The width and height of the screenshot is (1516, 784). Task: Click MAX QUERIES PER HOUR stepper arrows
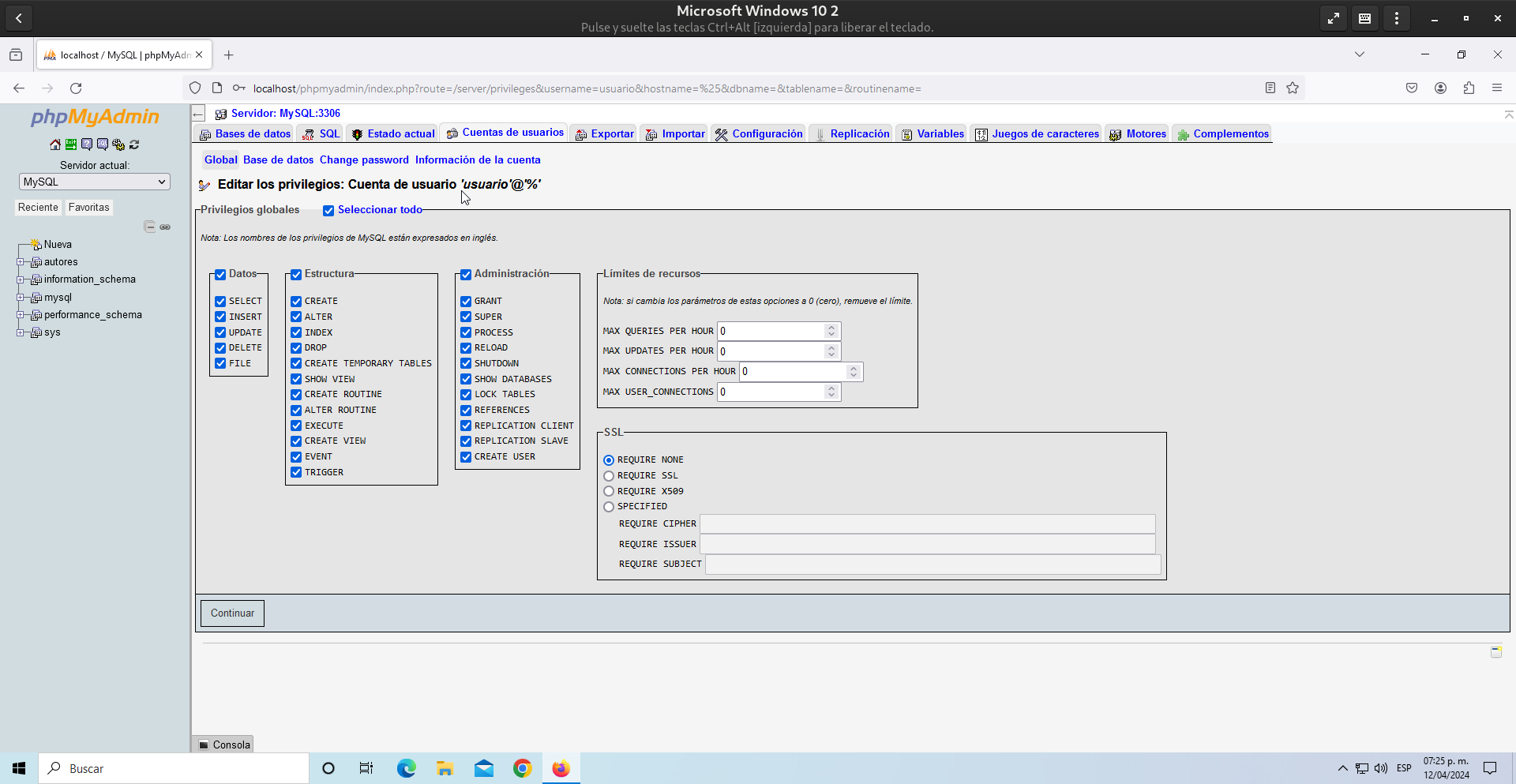pos(831,331)
